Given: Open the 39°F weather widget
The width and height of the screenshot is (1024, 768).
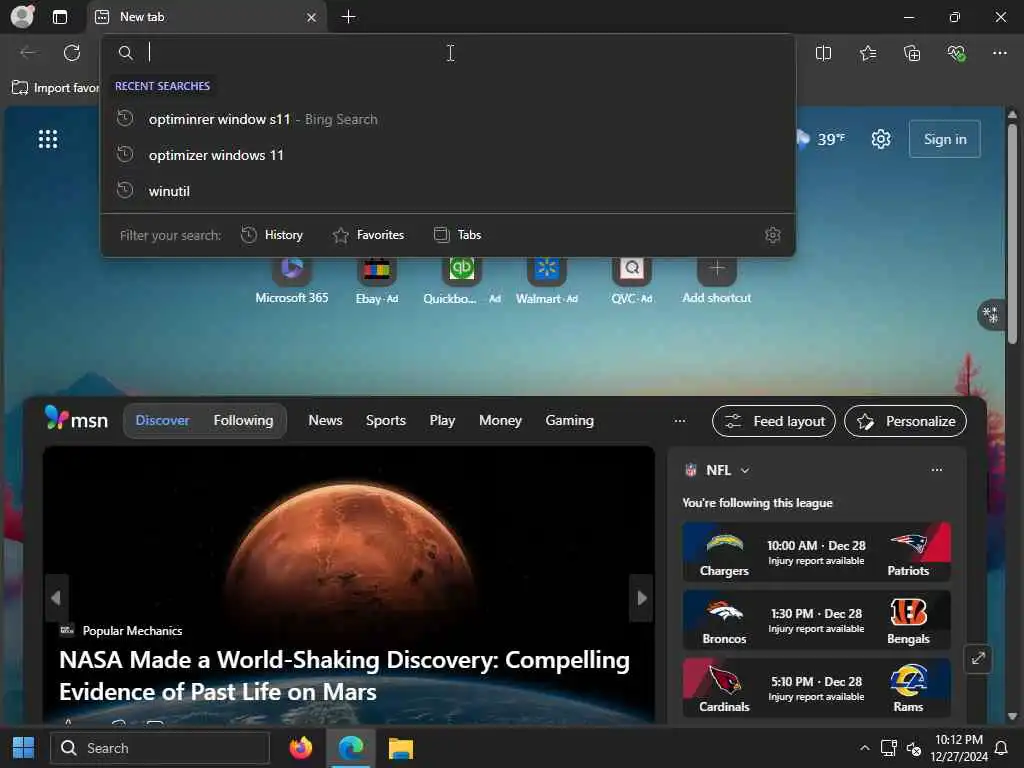Looking at the screenshot, I should pos(820,139).
